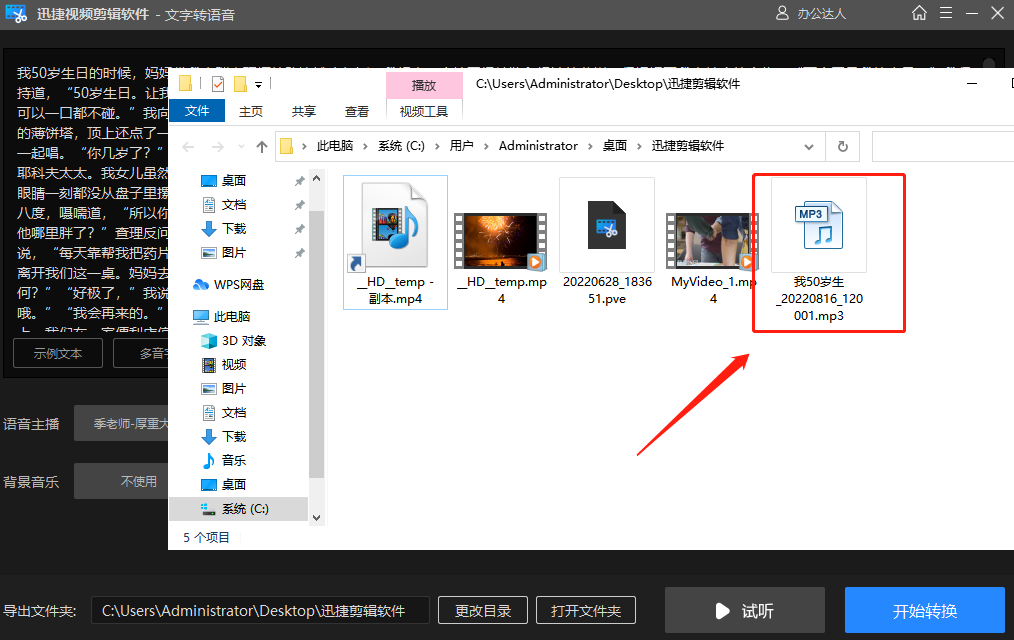Click the 打开文件夹 button
The width and height of the screenshot is (1014, 640).
point(585,610)
